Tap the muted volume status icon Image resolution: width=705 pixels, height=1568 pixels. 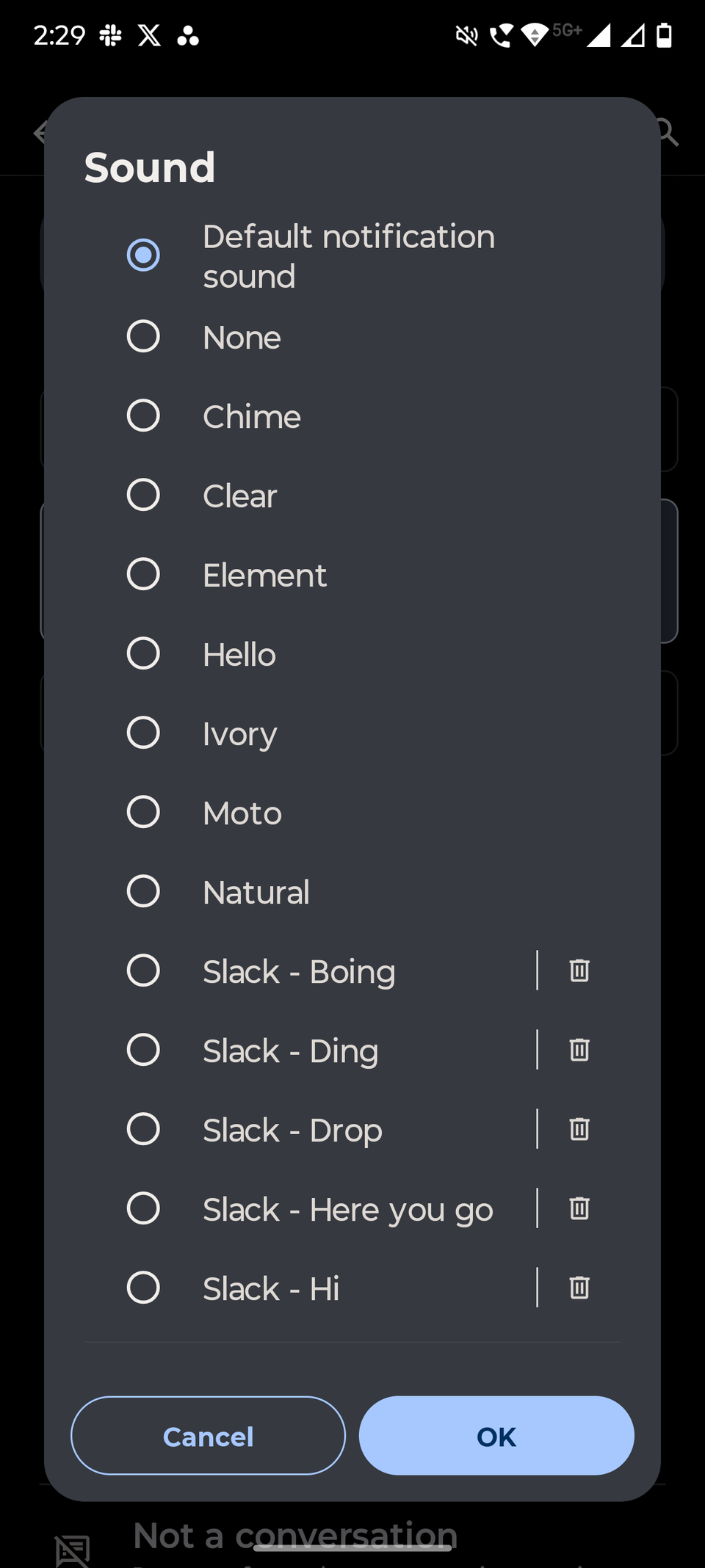pyautogui.click(x=466, y=35)
